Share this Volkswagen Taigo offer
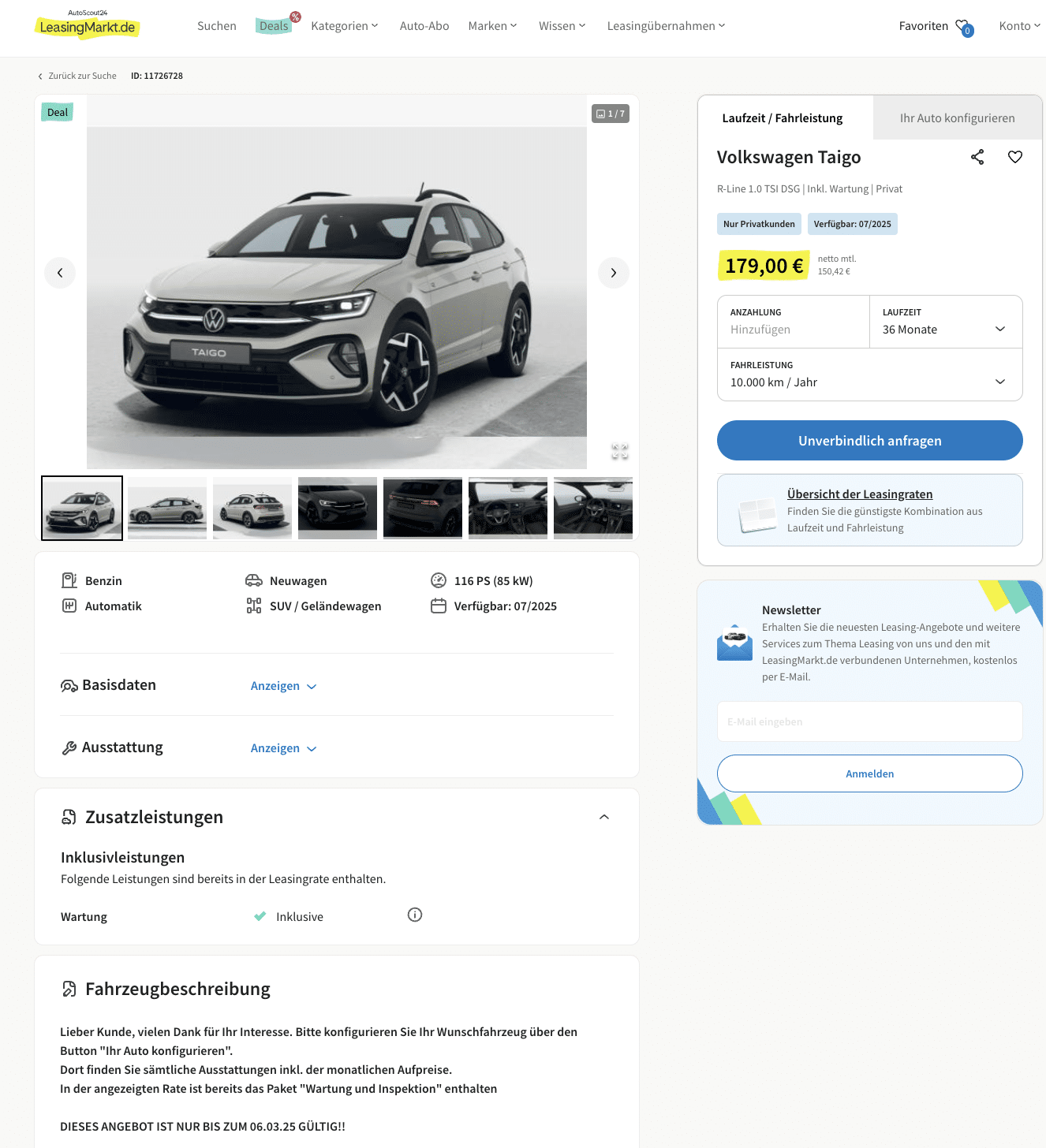The image size is (1046, 1148). [x=977, y=157]
